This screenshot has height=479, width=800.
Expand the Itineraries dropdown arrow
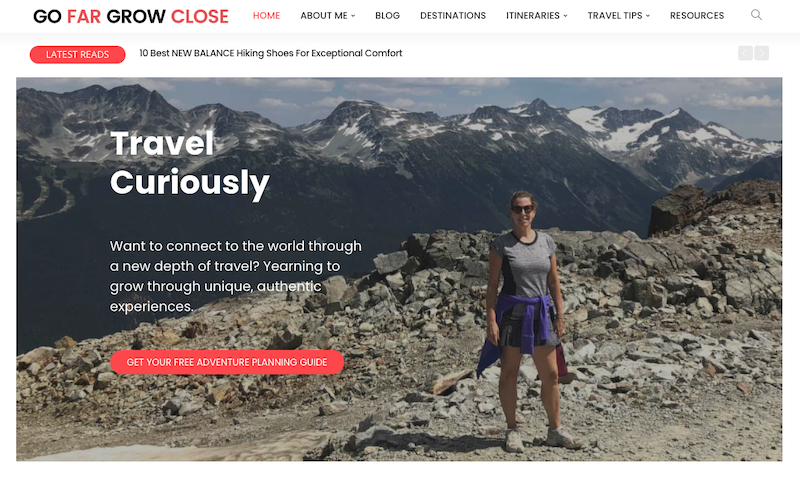pyautogui.click(x=565, y=16)
